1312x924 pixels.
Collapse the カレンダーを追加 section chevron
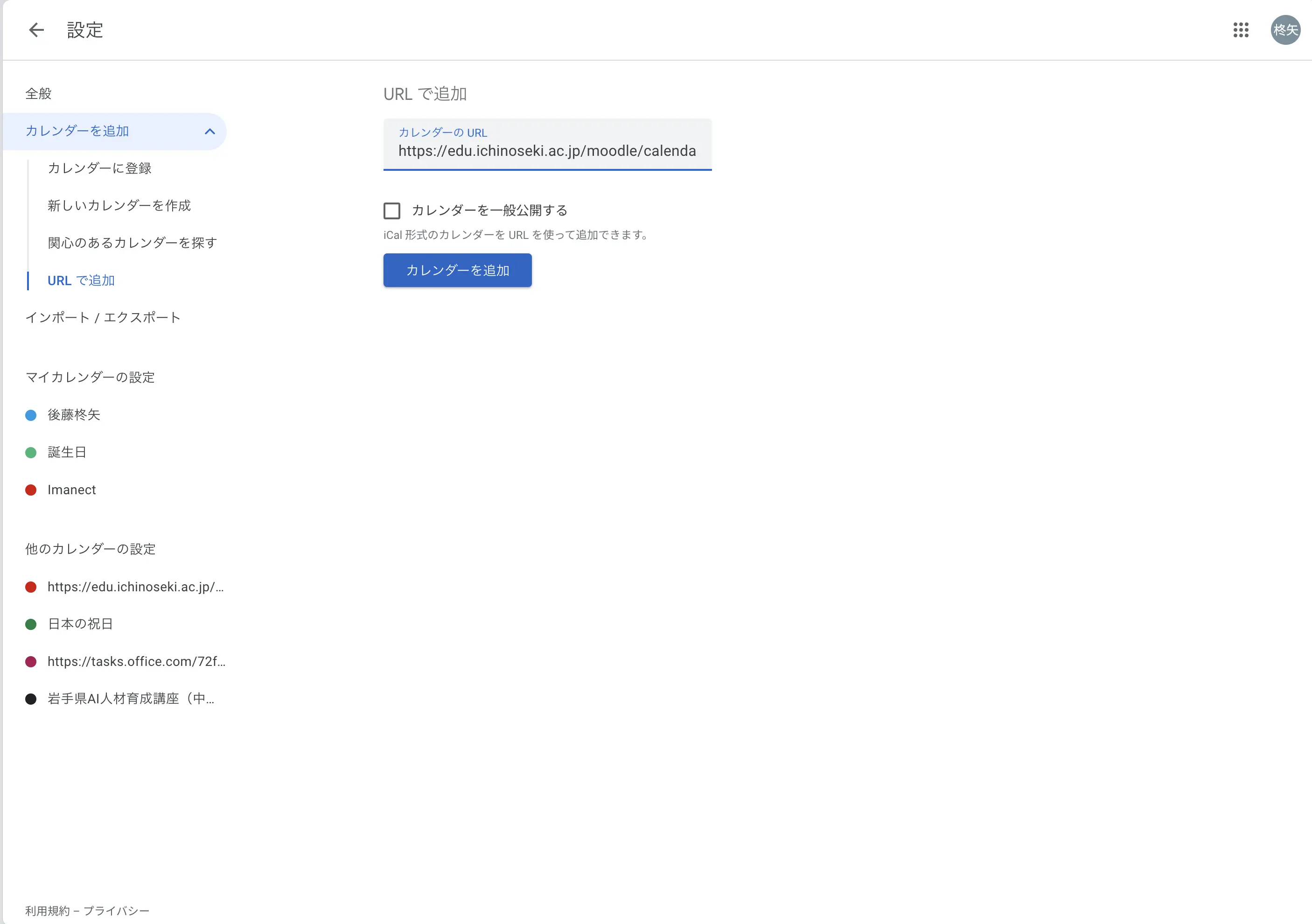[209, 132]
